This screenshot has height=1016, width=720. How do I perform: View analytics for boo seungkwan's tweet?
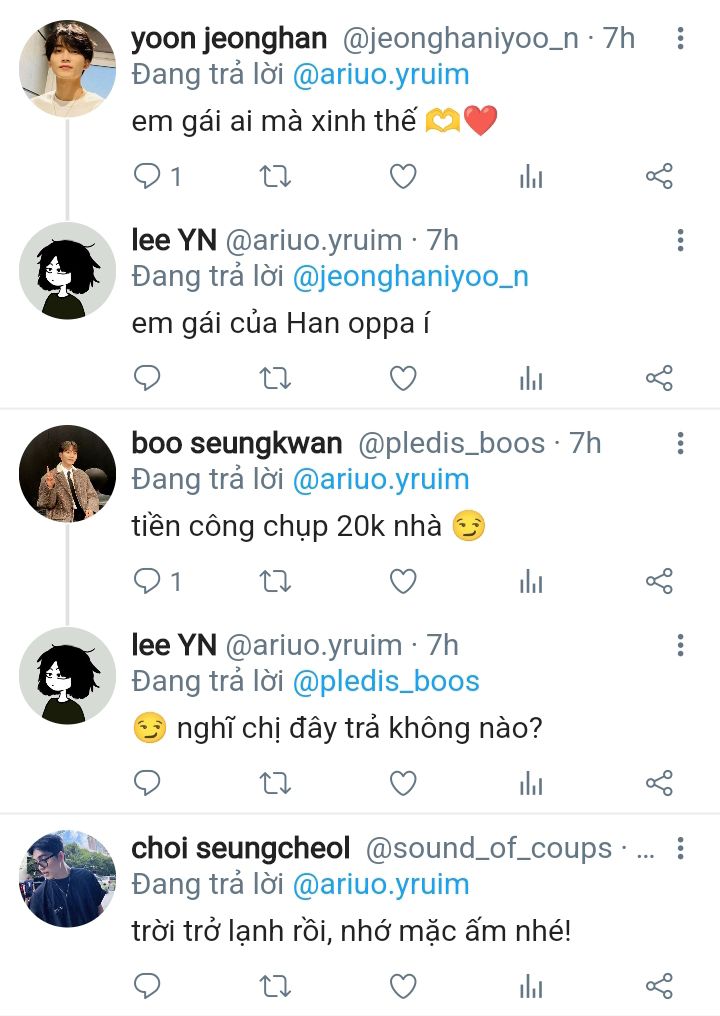[531, 581]
